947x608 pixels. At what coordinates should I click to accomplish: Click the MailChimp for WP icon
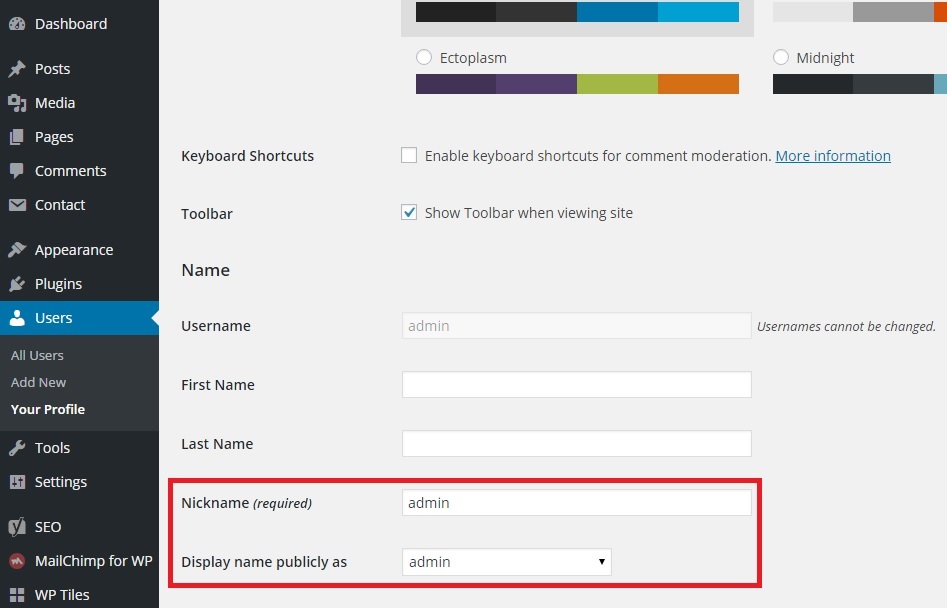(16, 561)
